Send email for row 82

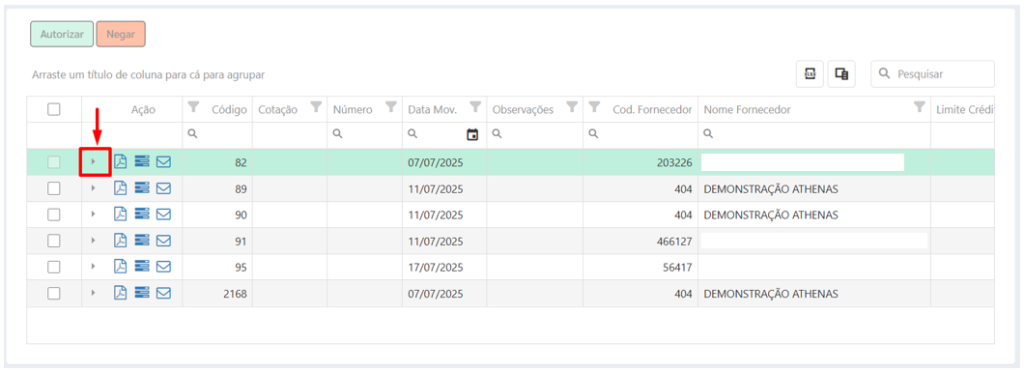point(163,161)
